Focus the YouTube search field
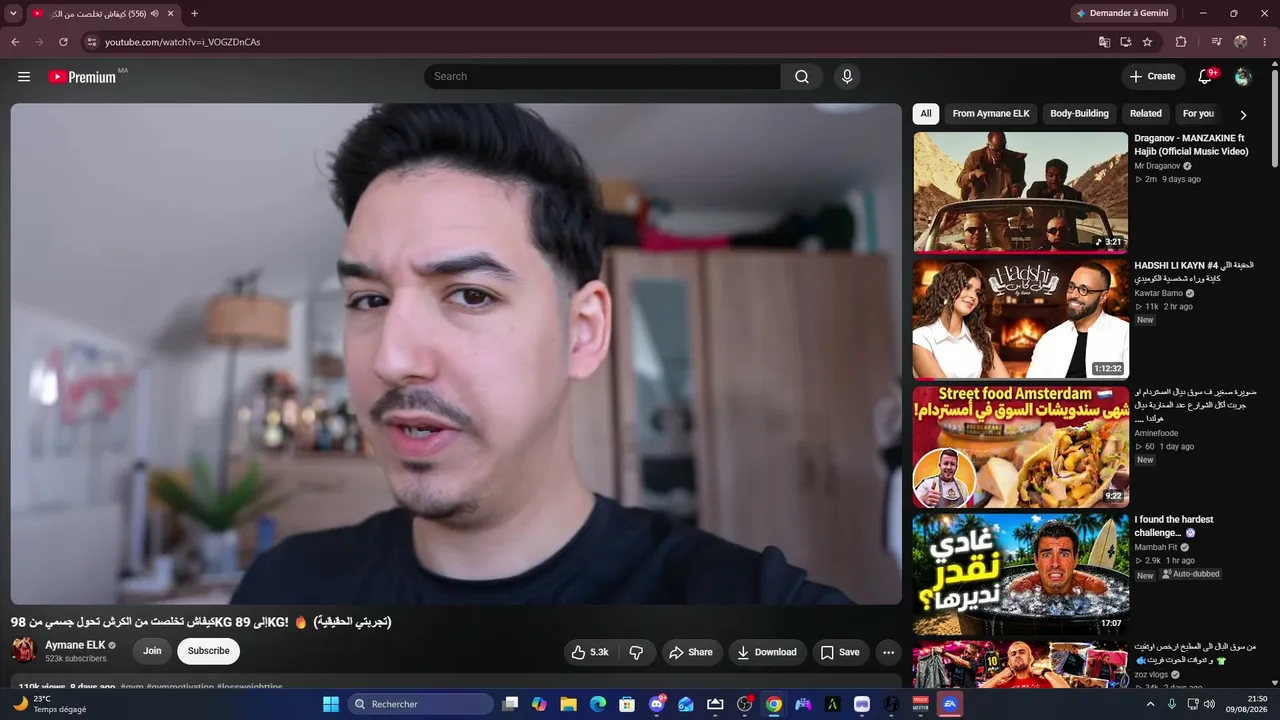This screenshot has height=720, width=1280. pyautogui.click(x=602, y=77)
